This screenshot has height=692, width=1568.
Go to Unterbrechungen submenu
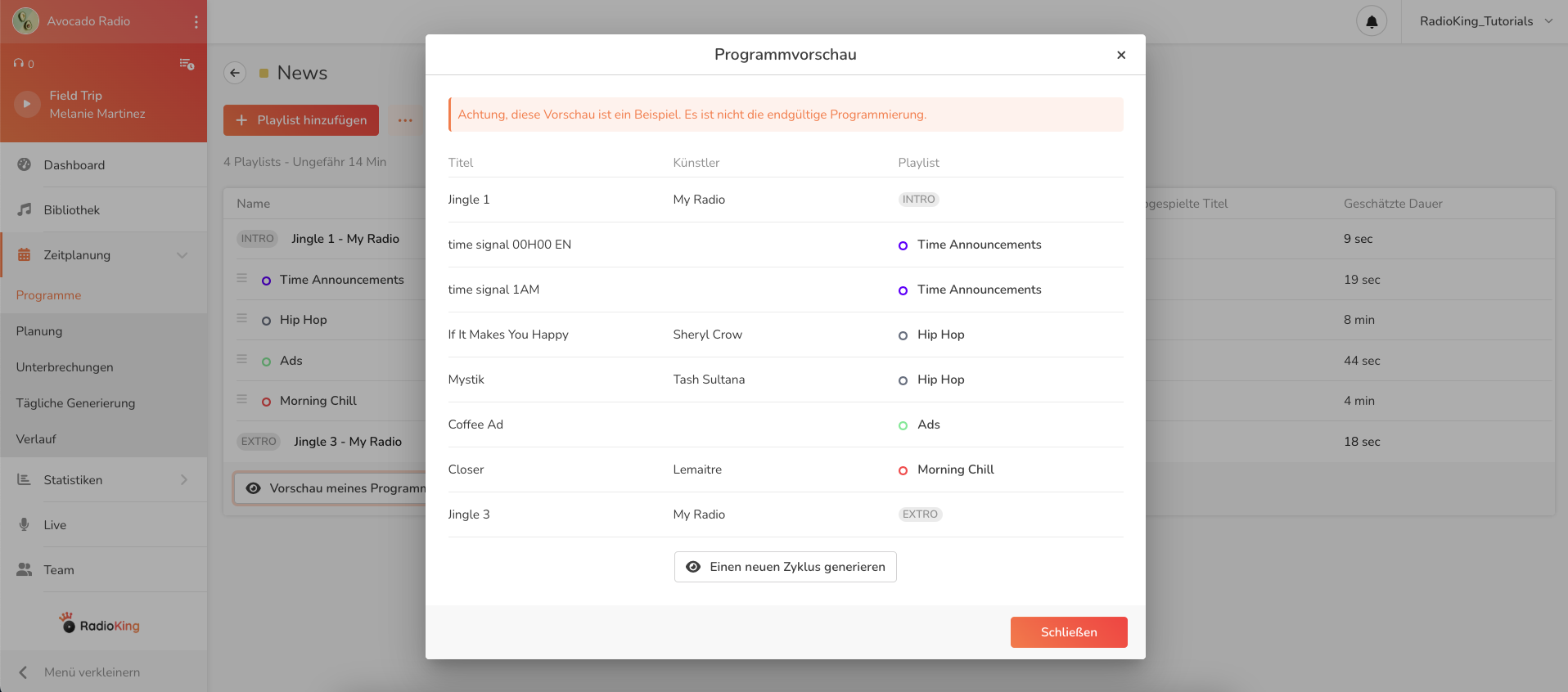(x=65, y=367)
